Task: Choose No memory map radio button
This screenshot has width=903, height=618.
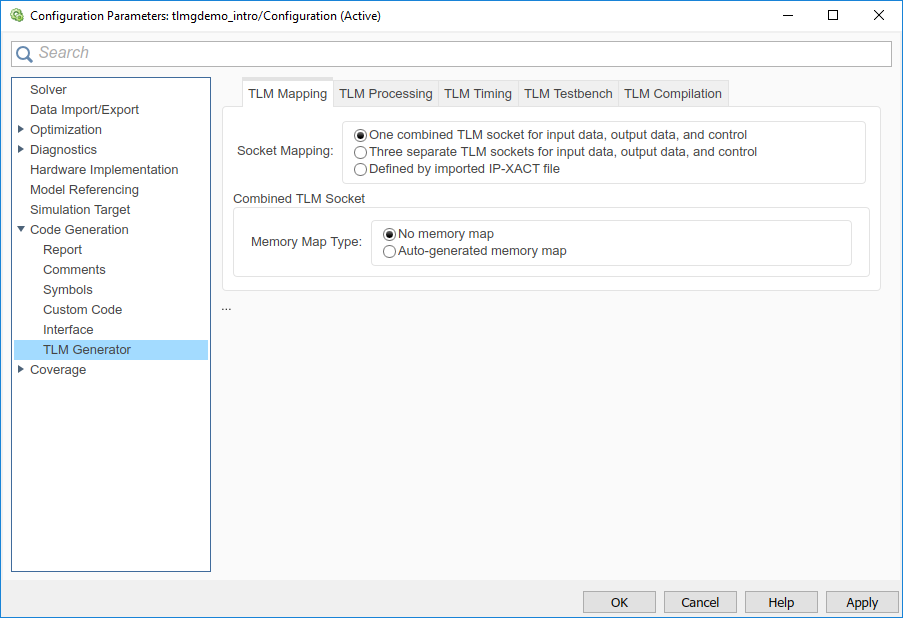Action: pos(389,234)
